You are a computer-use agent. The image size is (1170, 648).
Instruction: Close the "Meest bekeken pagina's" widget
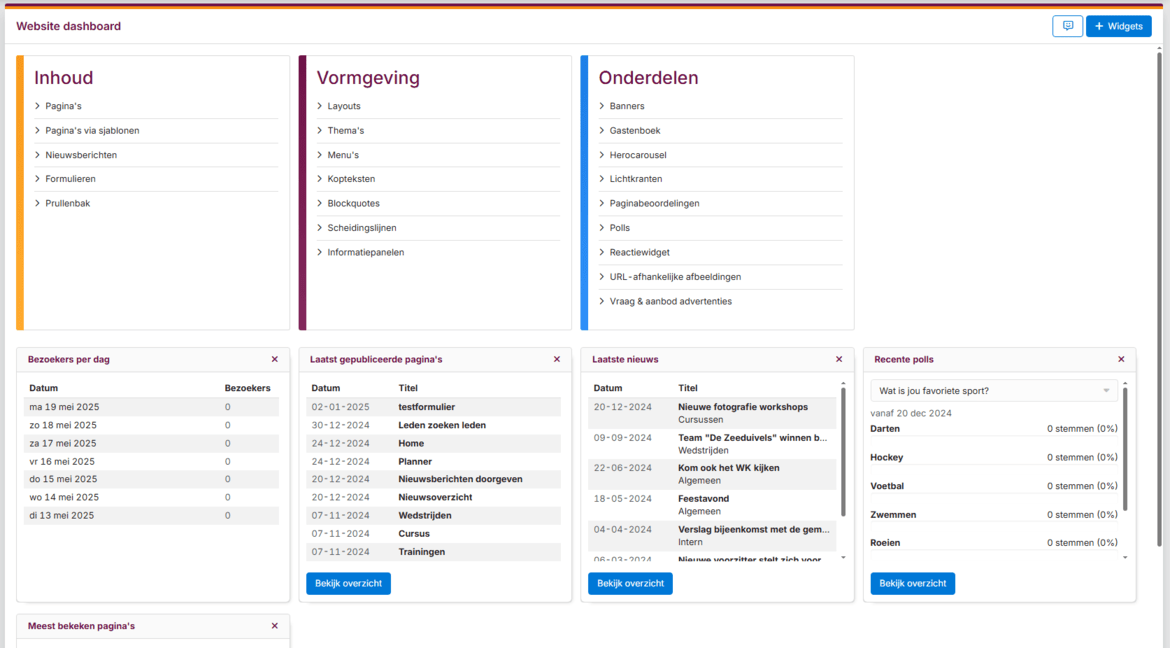tap(274, 626)
